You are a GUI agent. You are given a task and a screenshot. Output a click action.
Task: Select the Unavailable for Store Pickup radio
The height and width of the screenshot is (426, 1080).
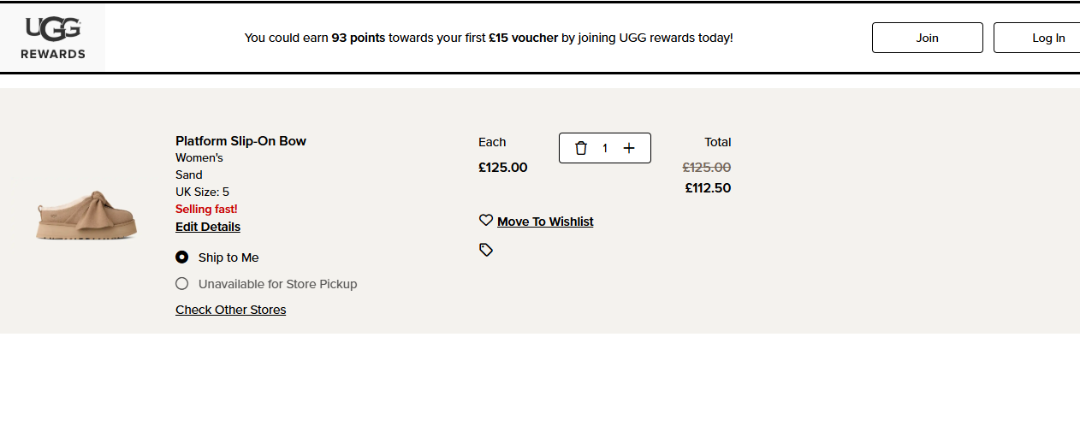point(182,284)
